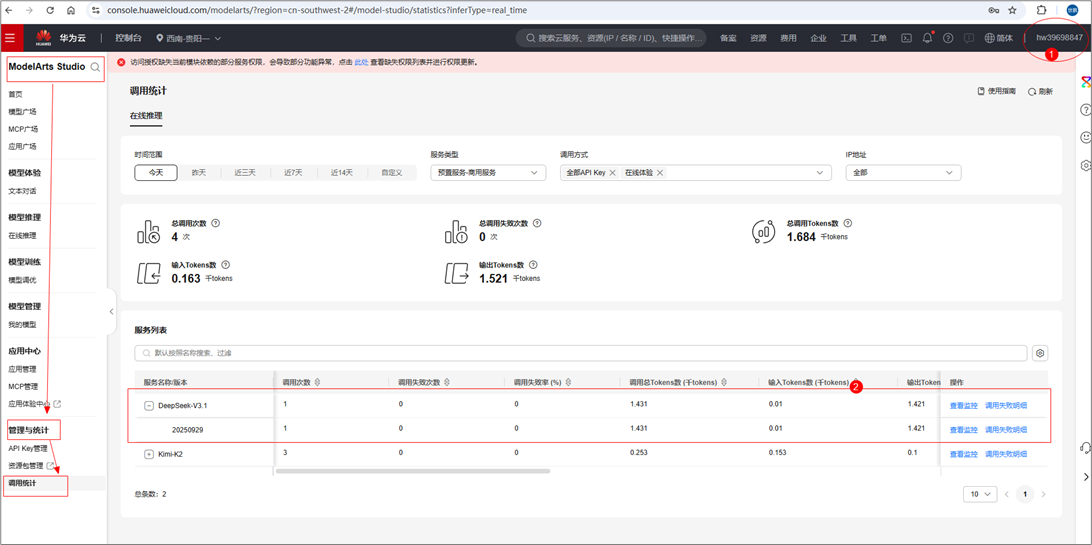Open the browser extensions puzzle icon

coord(1042,10)
